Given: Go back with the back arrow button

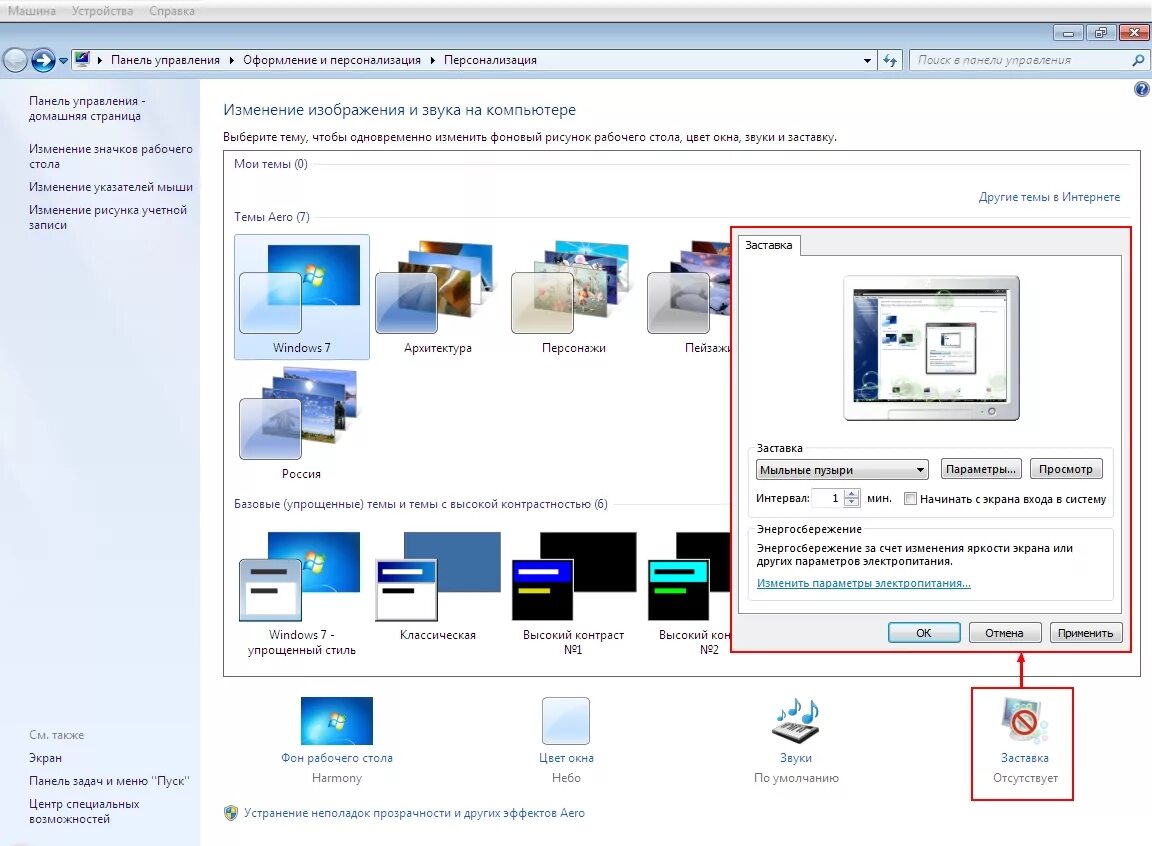Looking at the screenshot, I should click(15, 60).
